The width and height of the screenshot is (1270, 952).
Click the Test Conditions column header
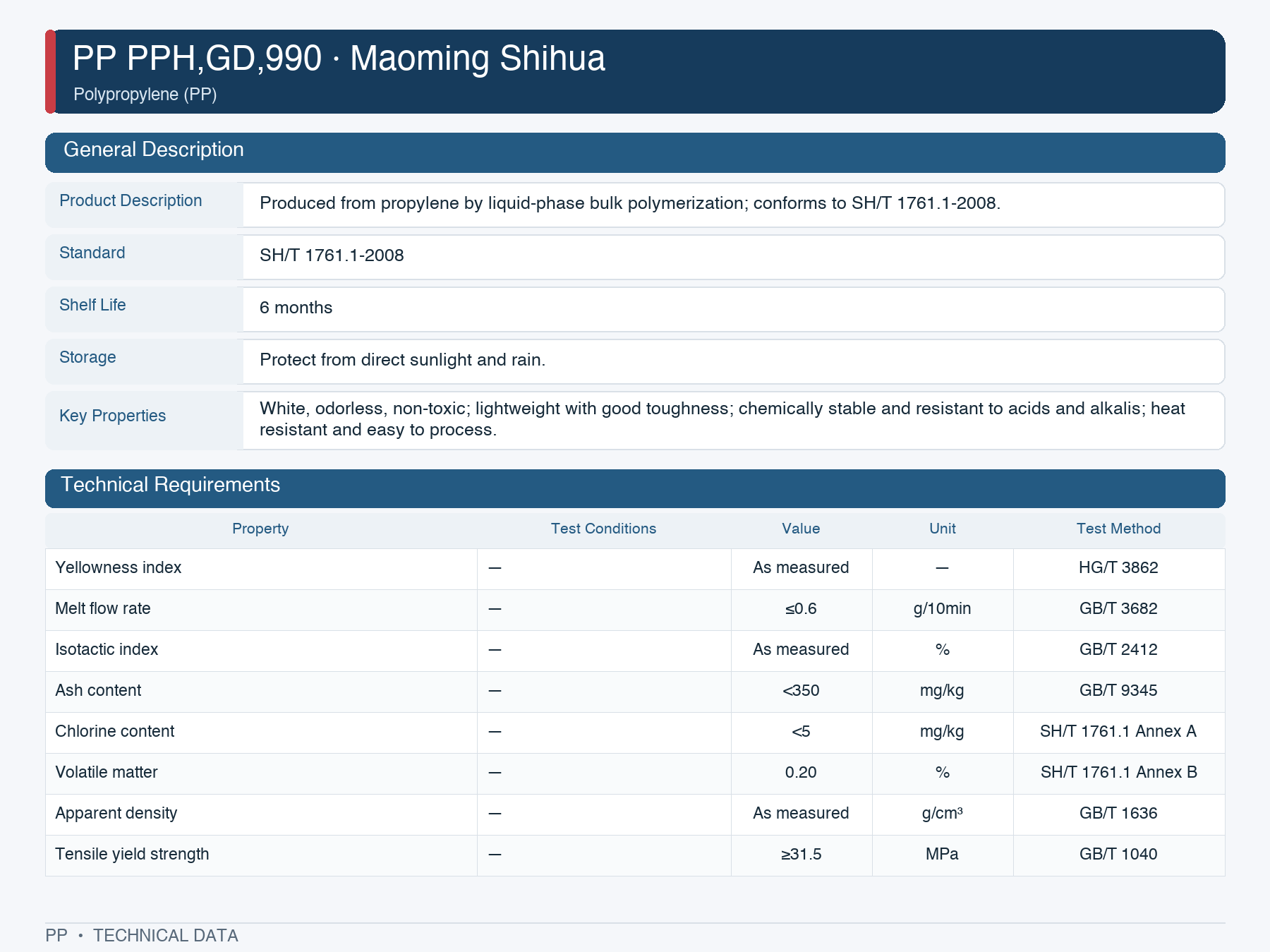point(603,529)
